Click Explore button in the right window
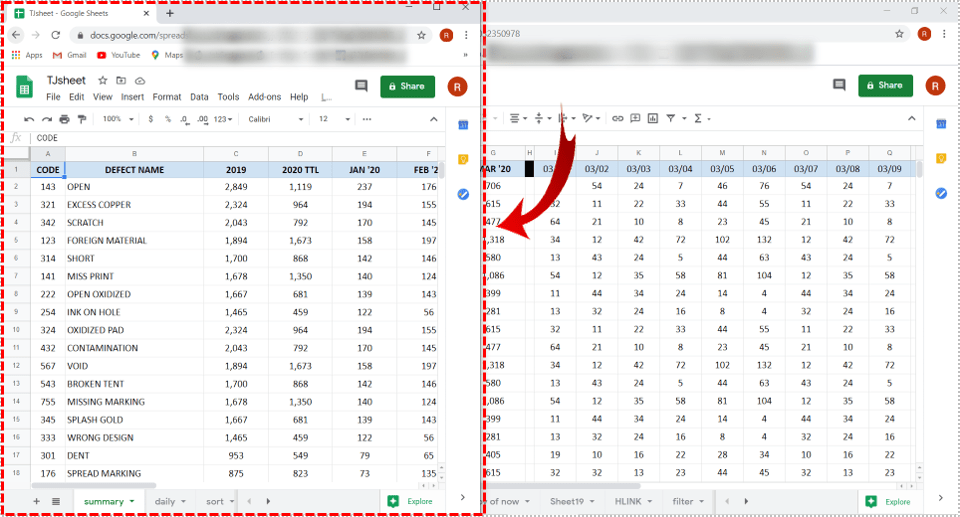This screenshot has height=517, width=960. [x=887, y=501]
